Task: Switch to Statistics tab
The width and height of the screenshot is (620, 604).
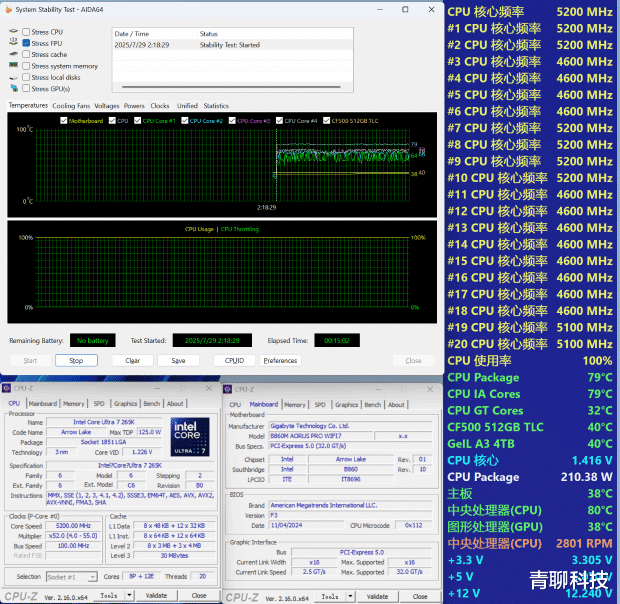Action: [x=216, y=106]
